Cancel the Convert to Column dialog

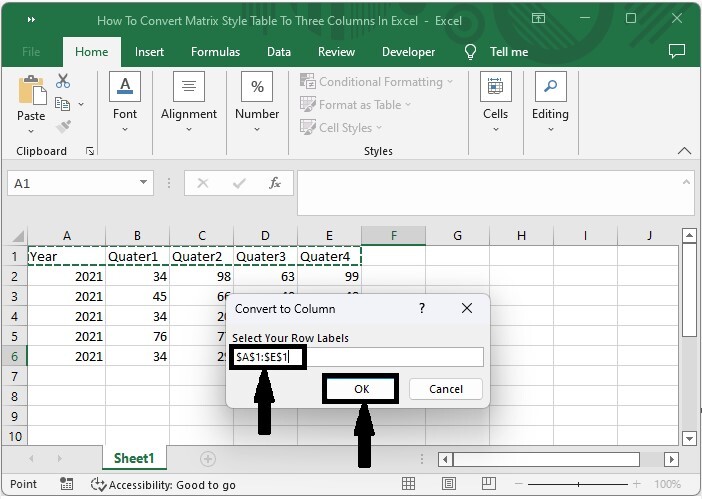point(445,388)
